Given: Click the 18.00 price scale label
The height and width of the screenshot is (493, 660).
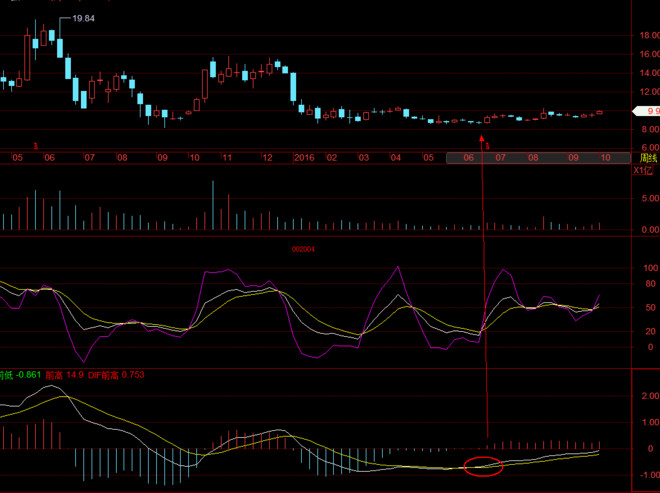Looking at the screenshot, I should coord(649,35).
